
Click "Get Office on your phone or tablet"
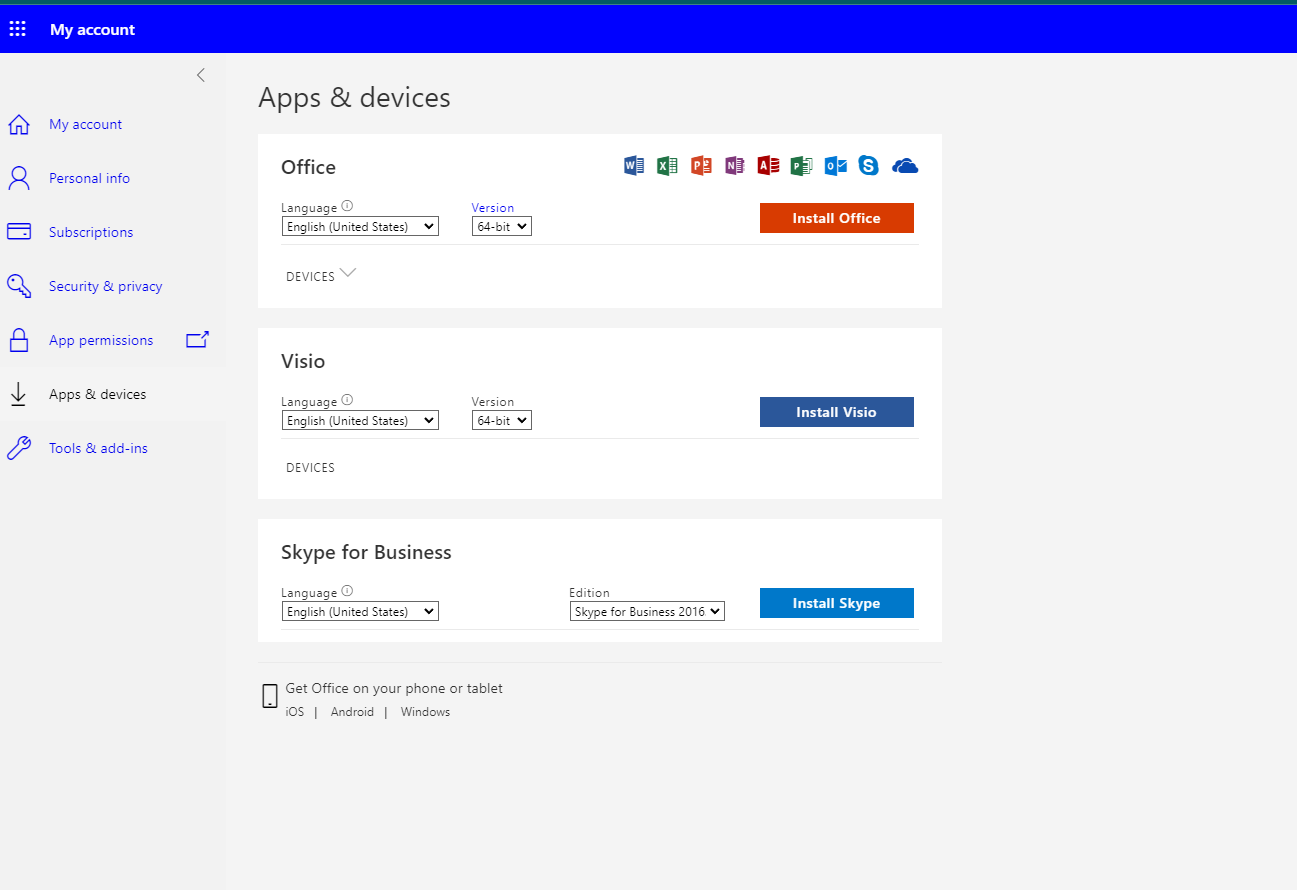[x=394, y=688]
